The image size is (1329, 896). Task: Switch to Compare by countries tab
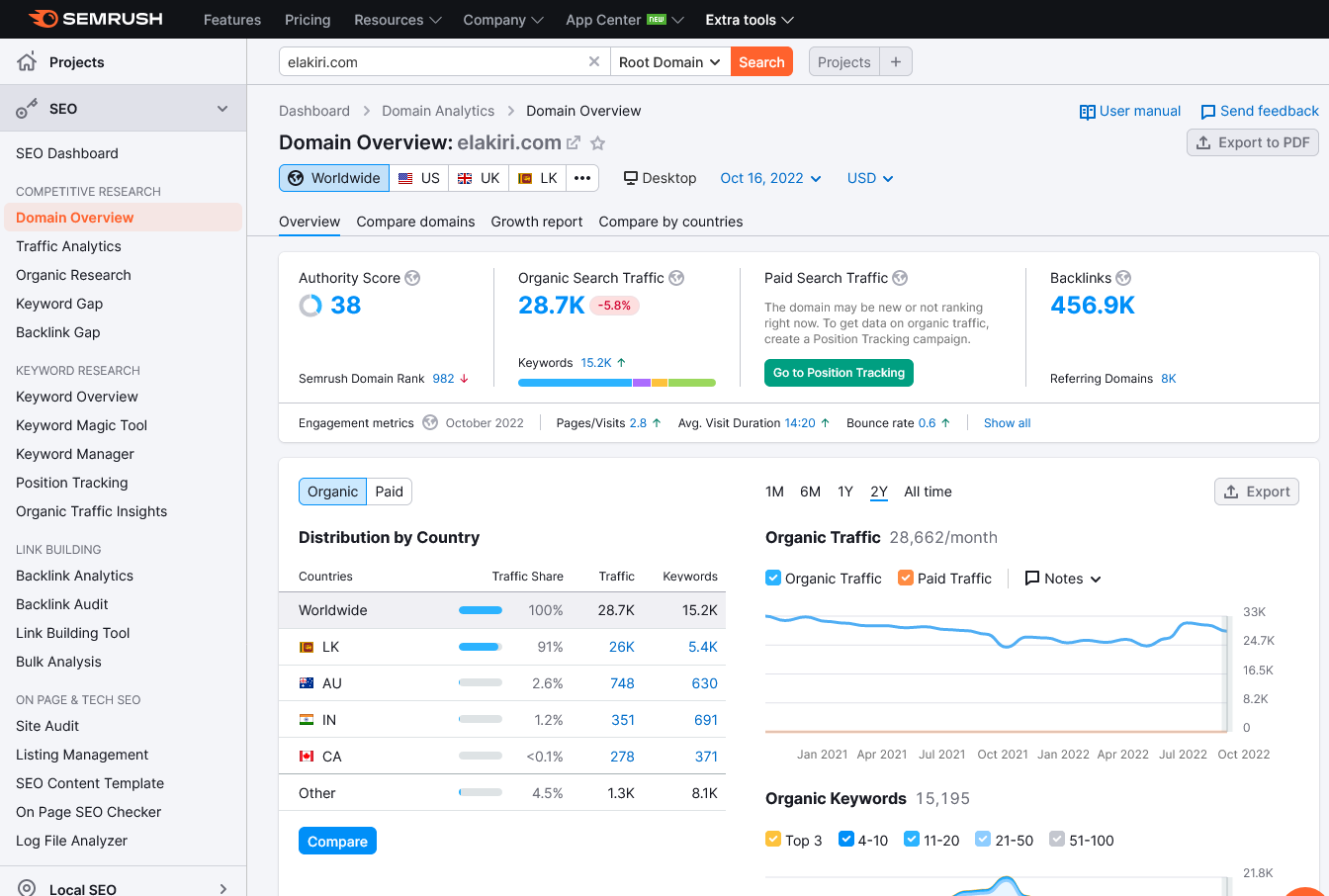(x=670, y=222)
